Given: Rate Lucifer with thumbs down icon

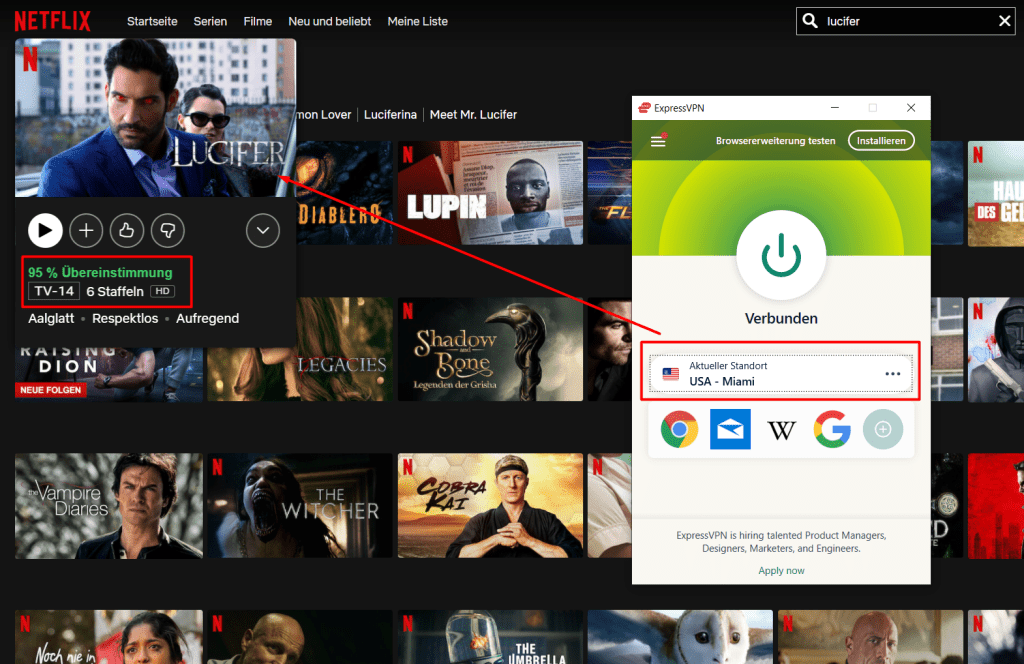Looking at the screenshot, I should coord(168,230).
